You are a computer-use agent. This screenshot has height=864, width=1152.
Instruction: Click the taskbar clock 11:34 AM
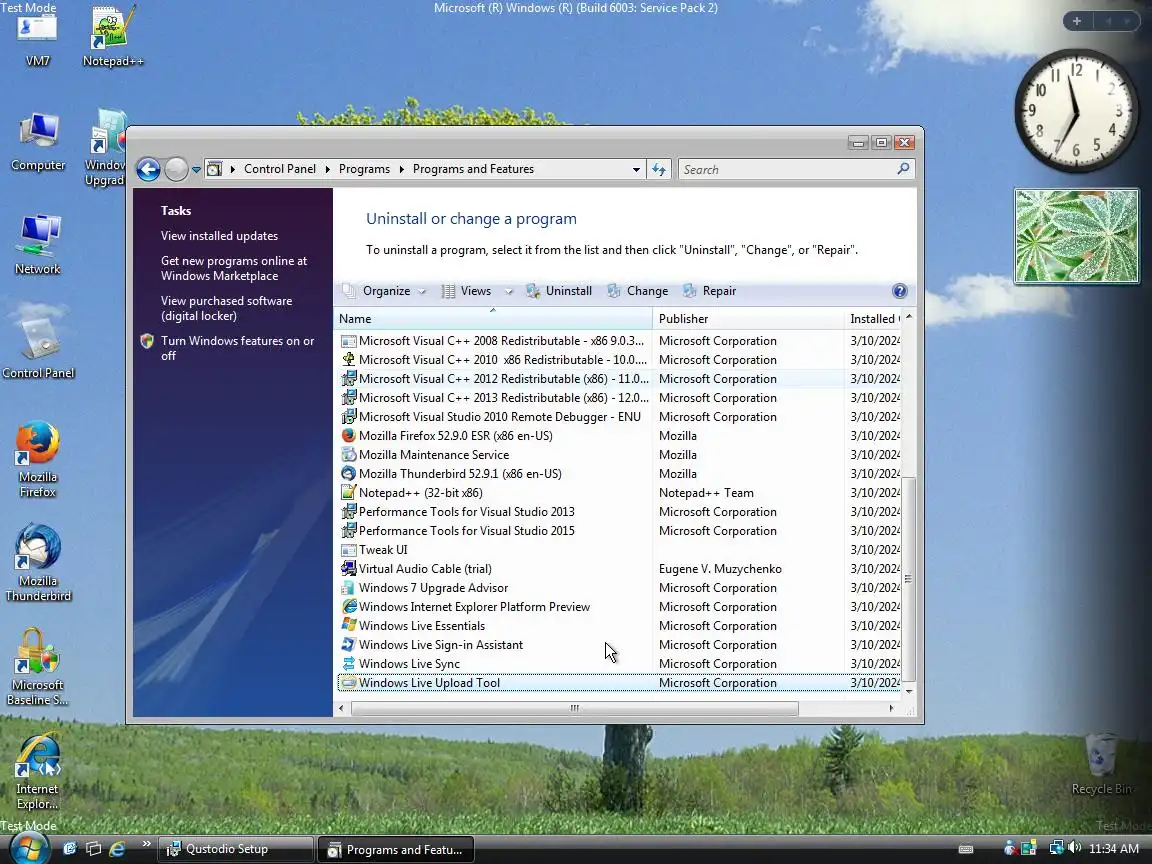click(x=1114, y=849)
